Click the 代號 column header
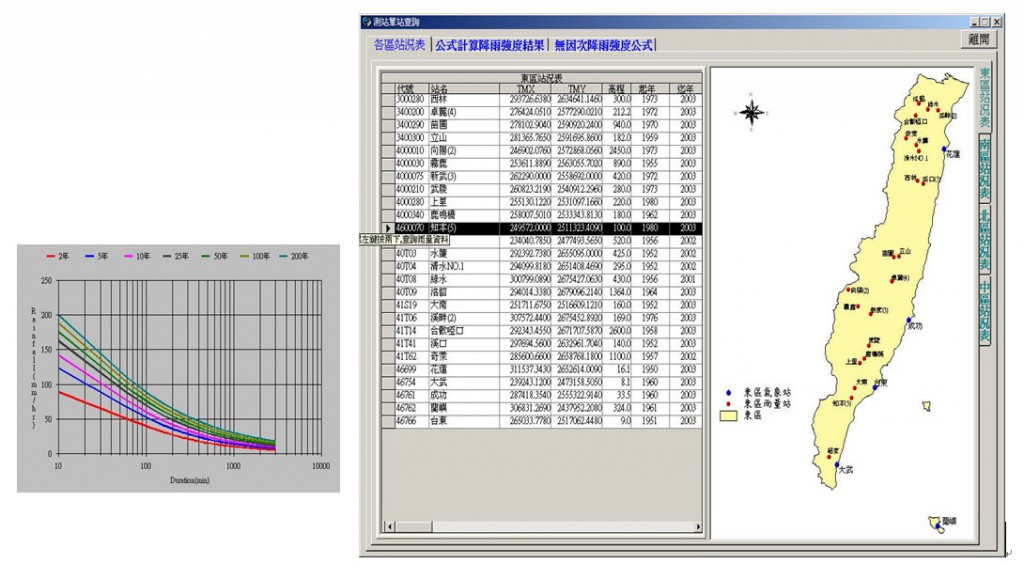The image size is (1024, 580). coord(411,89)
